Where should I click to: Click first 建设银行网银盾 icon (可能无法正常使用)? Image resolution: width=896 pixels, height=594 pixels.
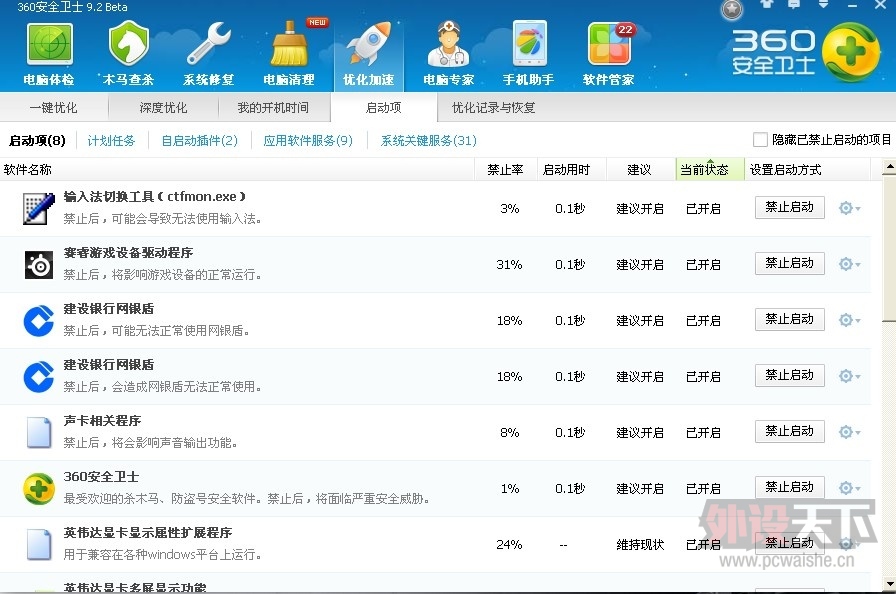pos(39,320)
